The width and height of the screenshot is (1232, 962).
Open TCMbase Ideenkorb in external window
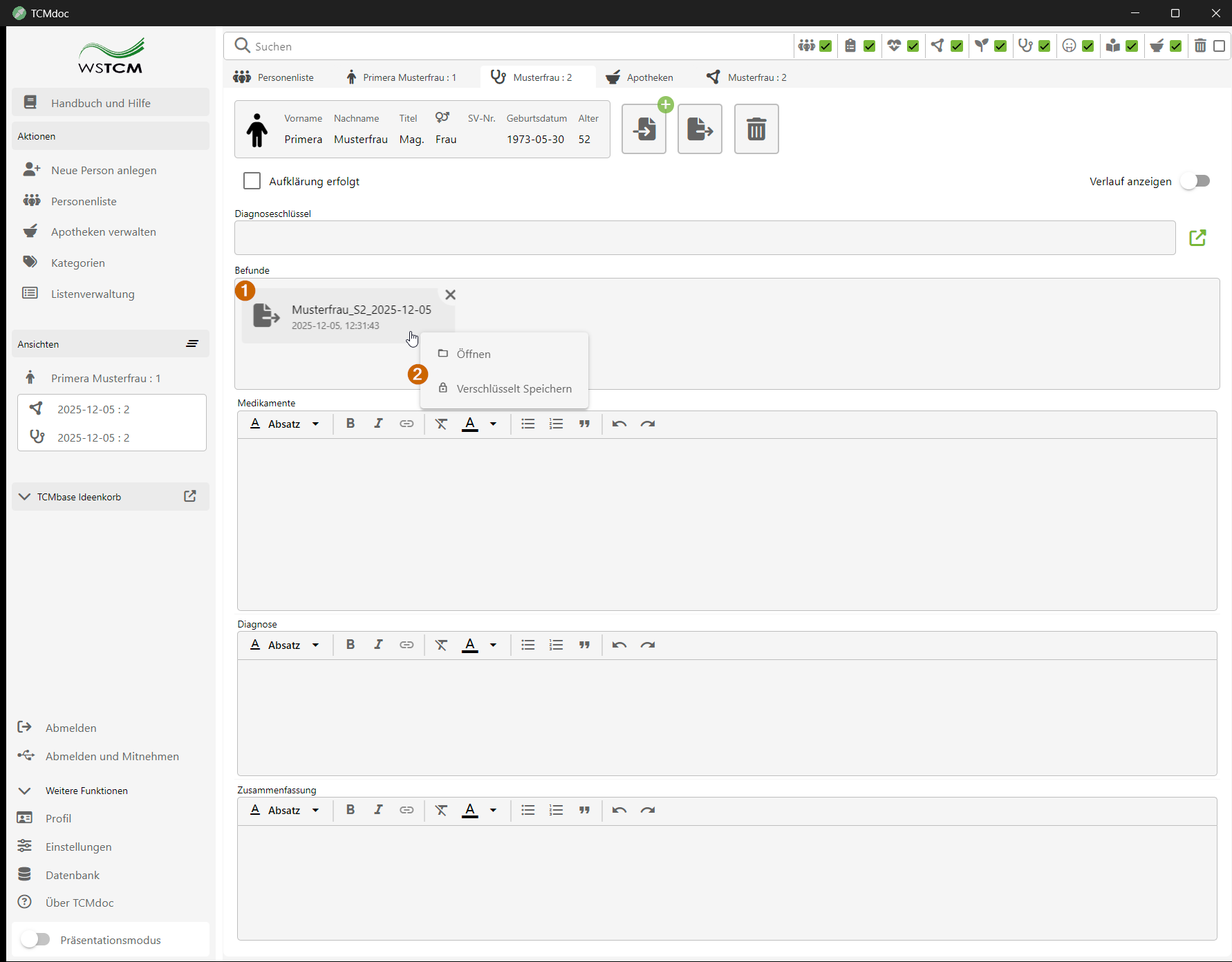190,496
